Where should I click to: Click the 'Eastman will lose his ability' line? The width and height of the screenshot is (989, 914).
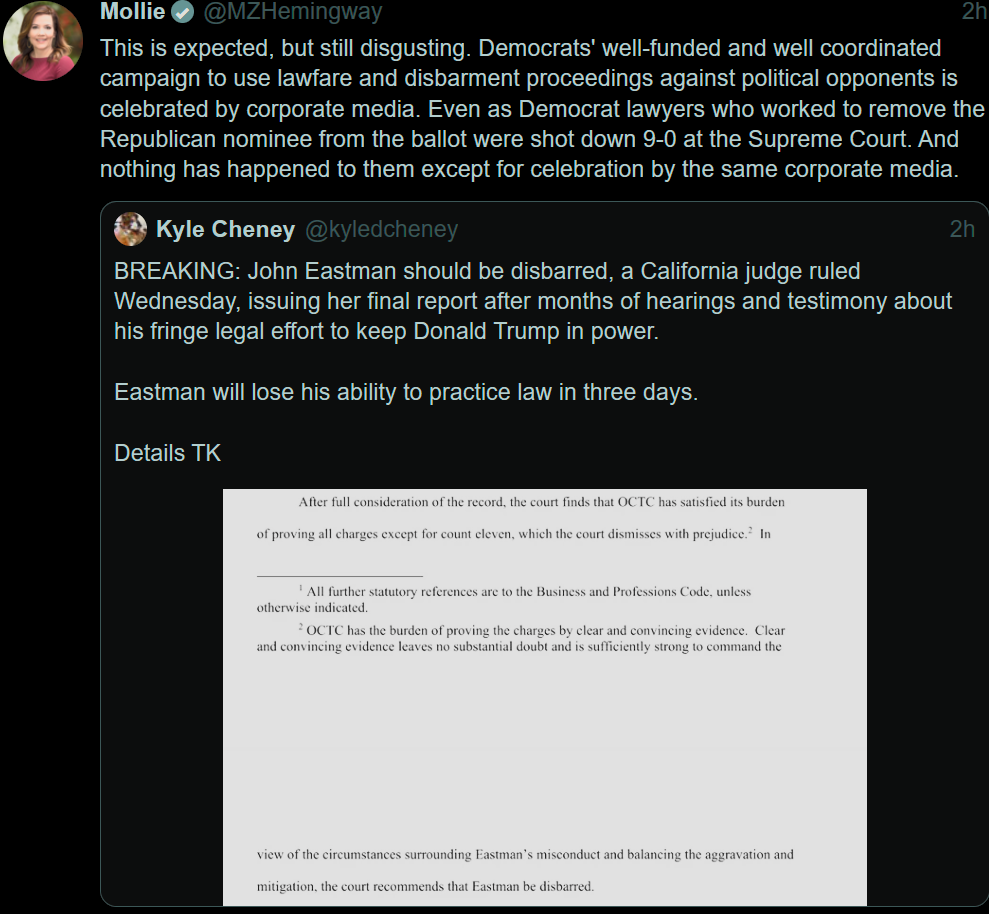point(406,392)
